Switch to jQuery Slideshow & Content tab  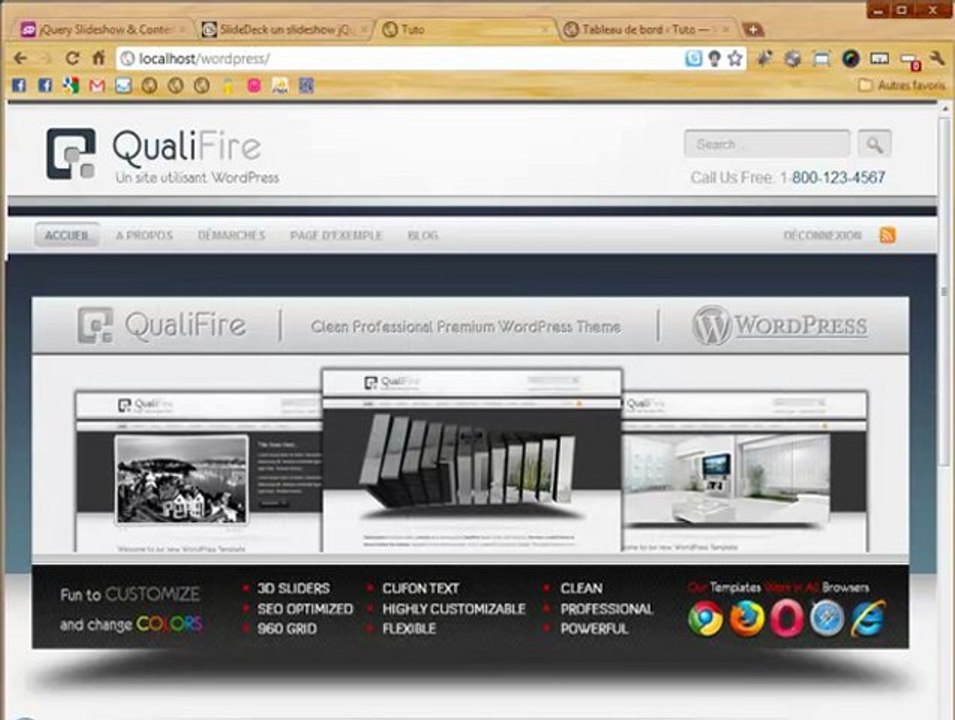click(104, 29)
